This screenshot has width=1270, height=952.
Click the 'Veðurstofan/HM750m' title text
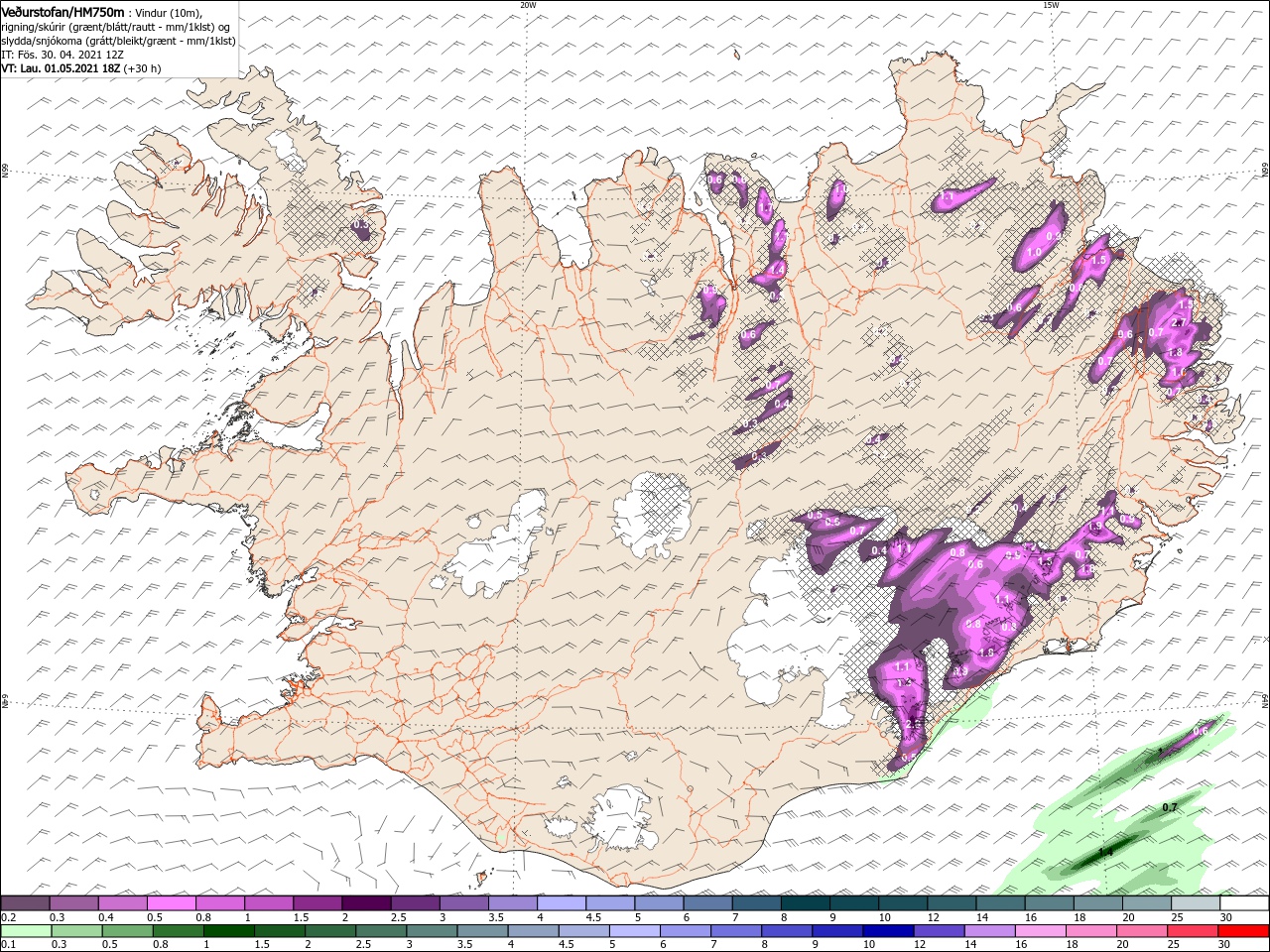[63, 11]
